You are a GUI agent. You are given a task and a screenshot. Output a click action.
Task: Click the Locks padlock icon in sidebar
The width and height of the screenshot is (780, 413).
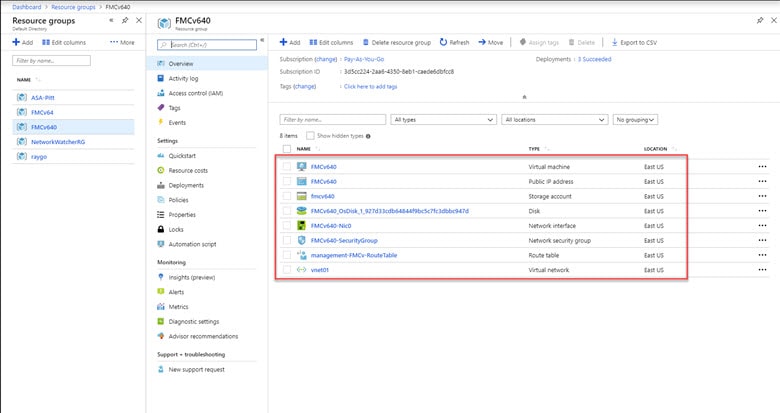pyautogui.click(x=163, y=229)
